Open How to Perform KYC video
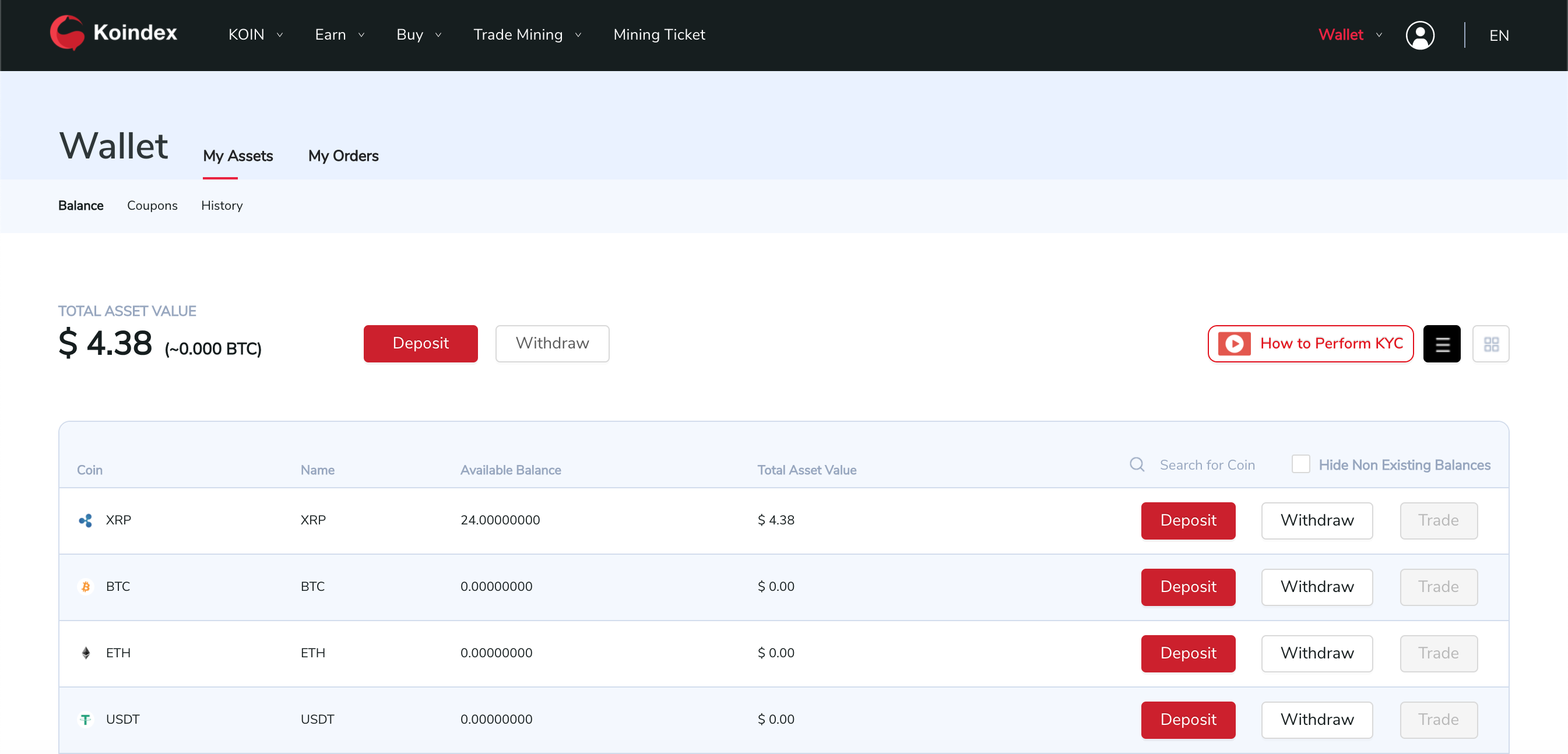The height and width of the screenshot is (754, 1568). [1310, 344]
